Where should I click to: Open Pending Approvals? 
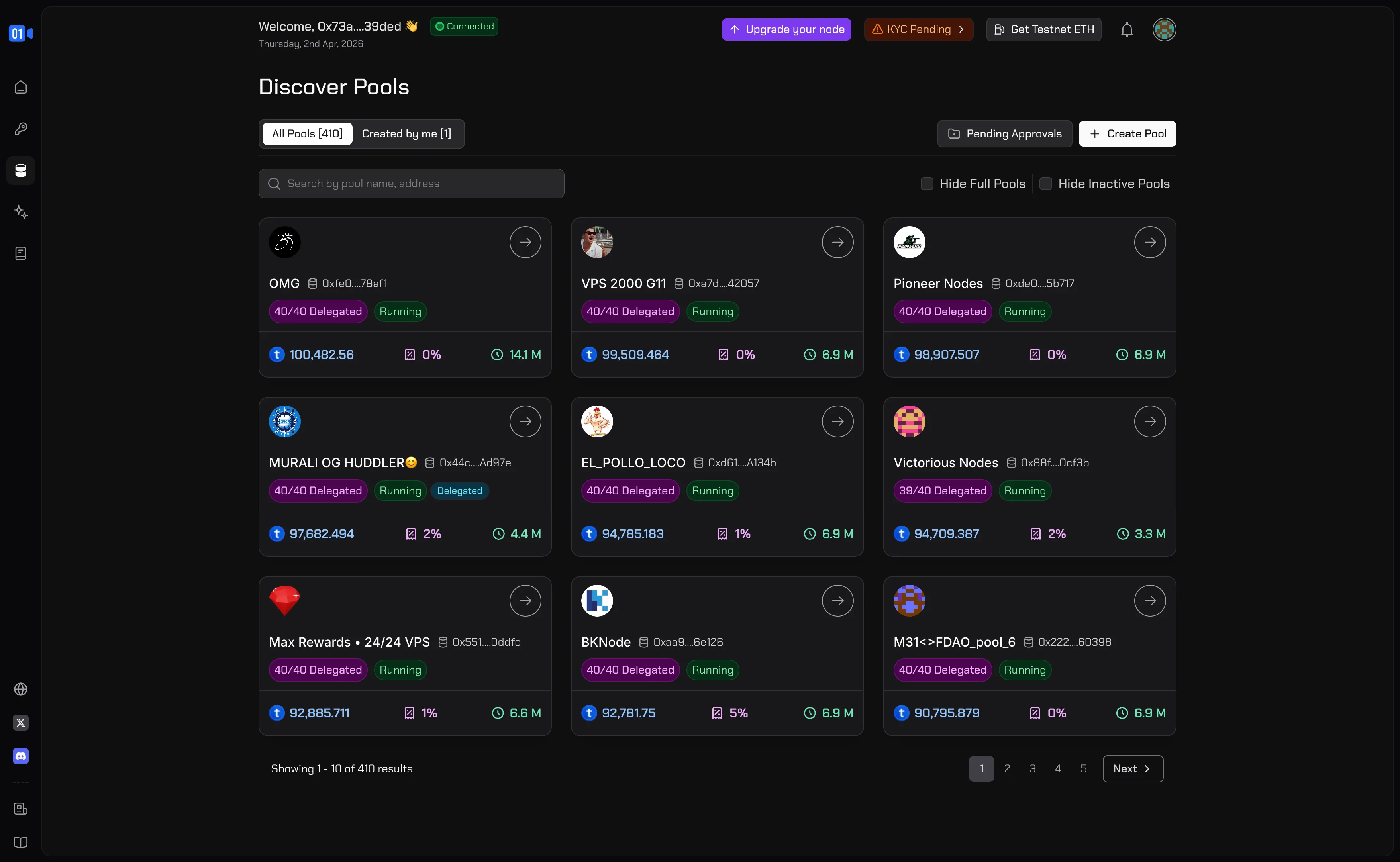pos(1004,133)
